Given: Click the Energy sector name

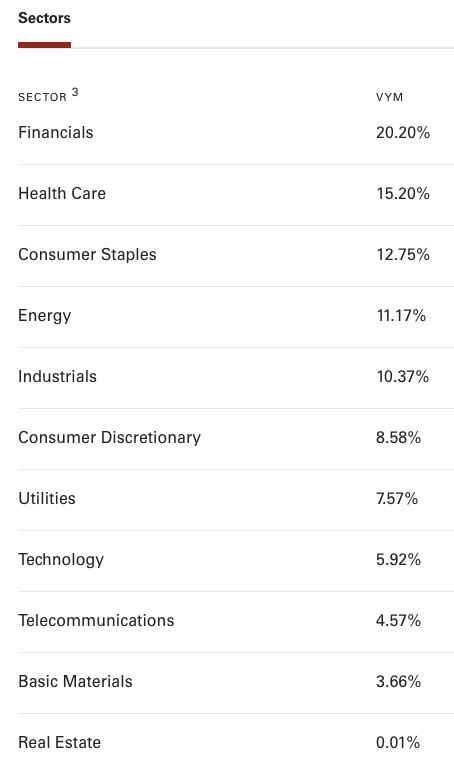Looking at the screenshot, I should [x=45, y=316].
